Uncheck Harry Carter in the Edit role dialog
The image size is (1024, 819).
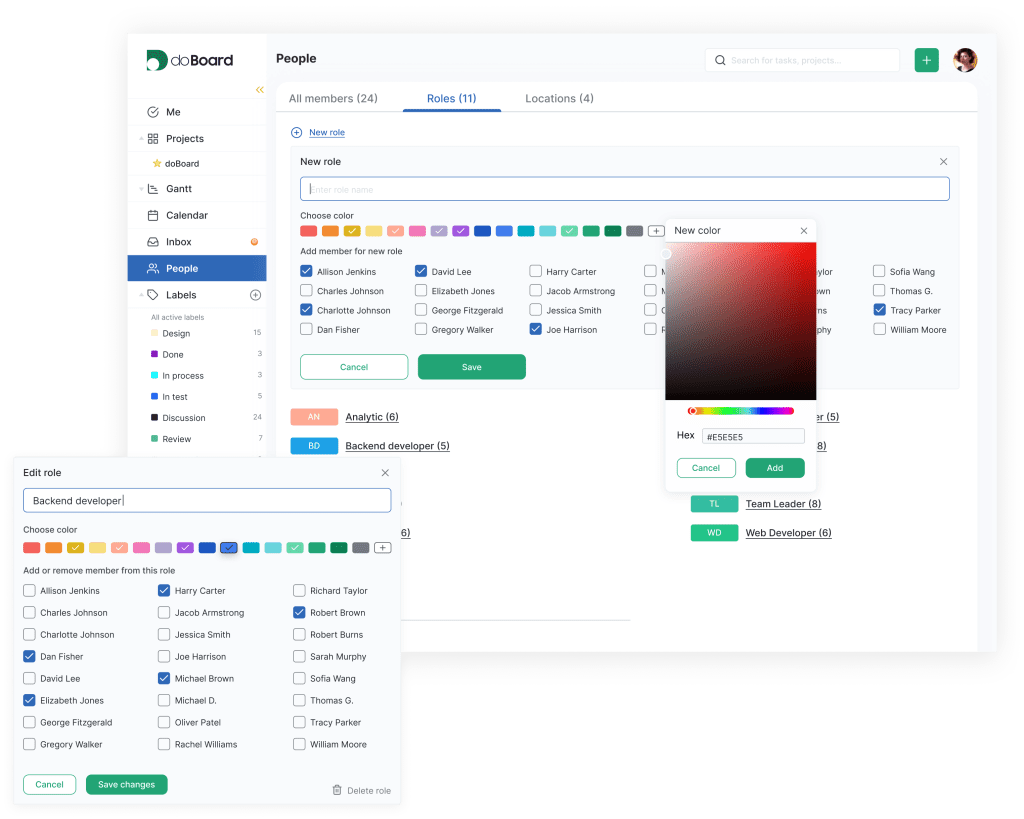(164, 590)
